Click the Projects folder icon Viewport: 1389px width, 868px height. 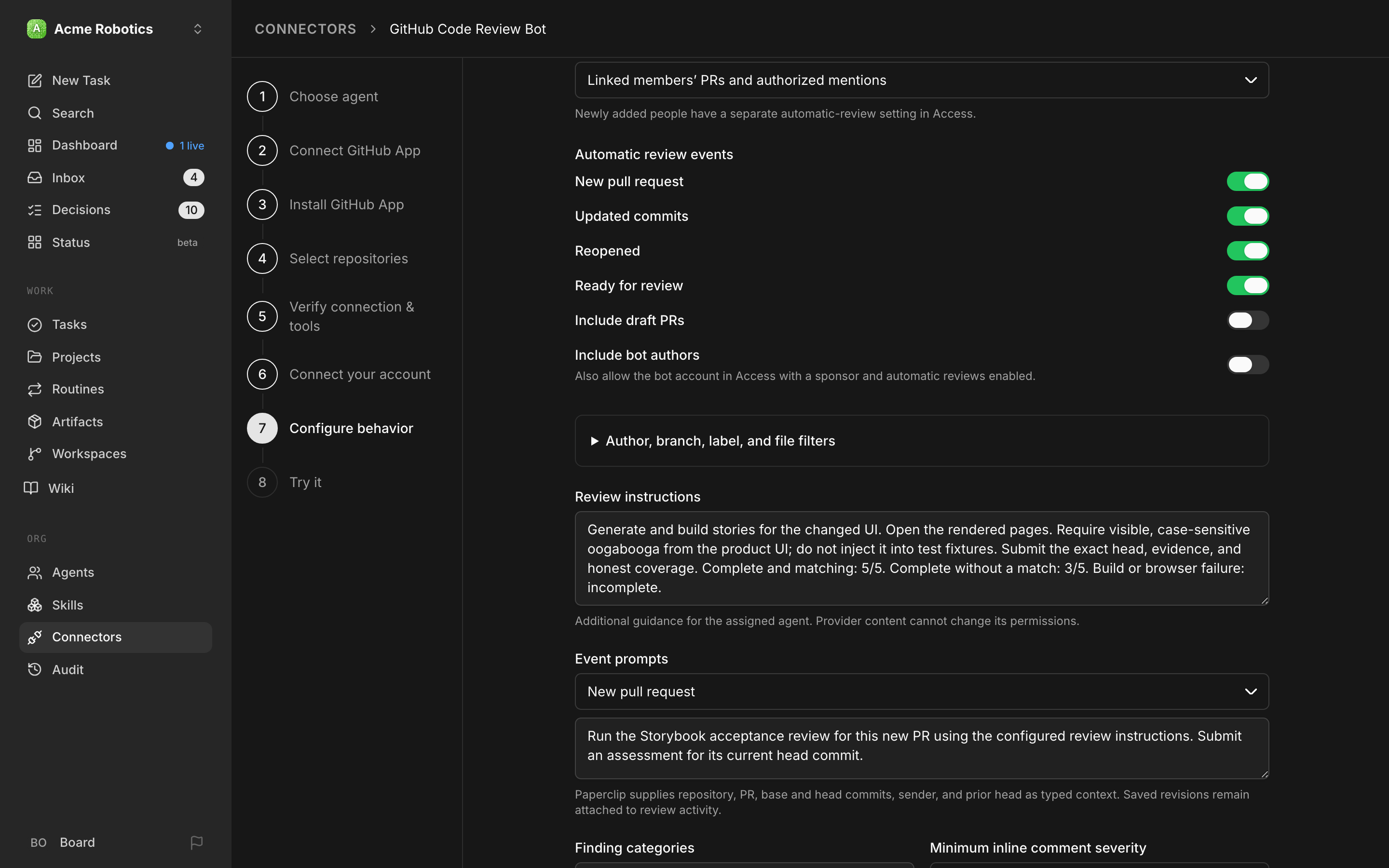[34, 357]
